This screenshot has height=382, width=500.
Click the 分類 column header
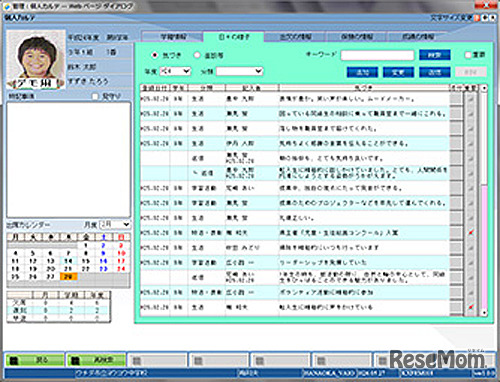[x=207, y=88]
